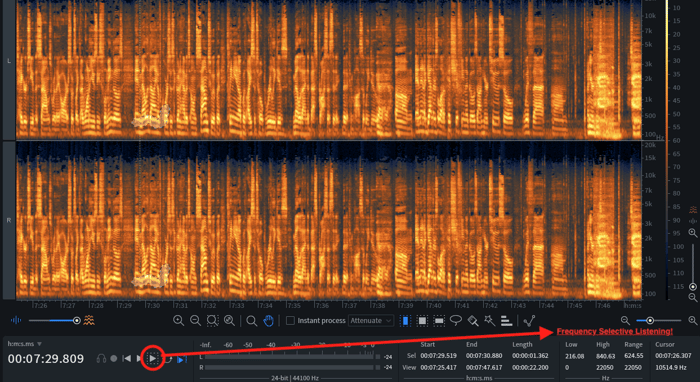The height and width of the screenshot is (382, 700).
Task: Zoom out fully to whole file
Action: tap(229, 320)
